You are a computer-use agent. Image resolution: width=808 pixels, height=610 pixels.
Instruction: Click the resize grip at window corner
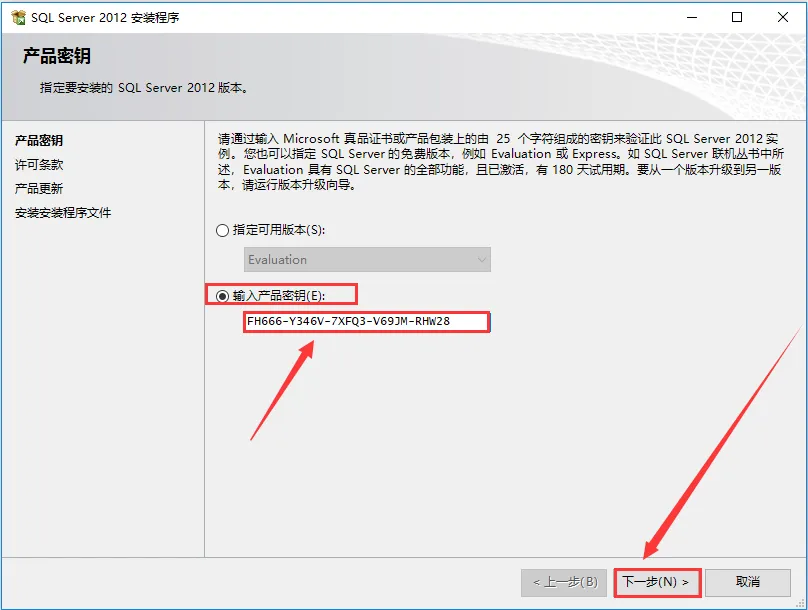800,603
